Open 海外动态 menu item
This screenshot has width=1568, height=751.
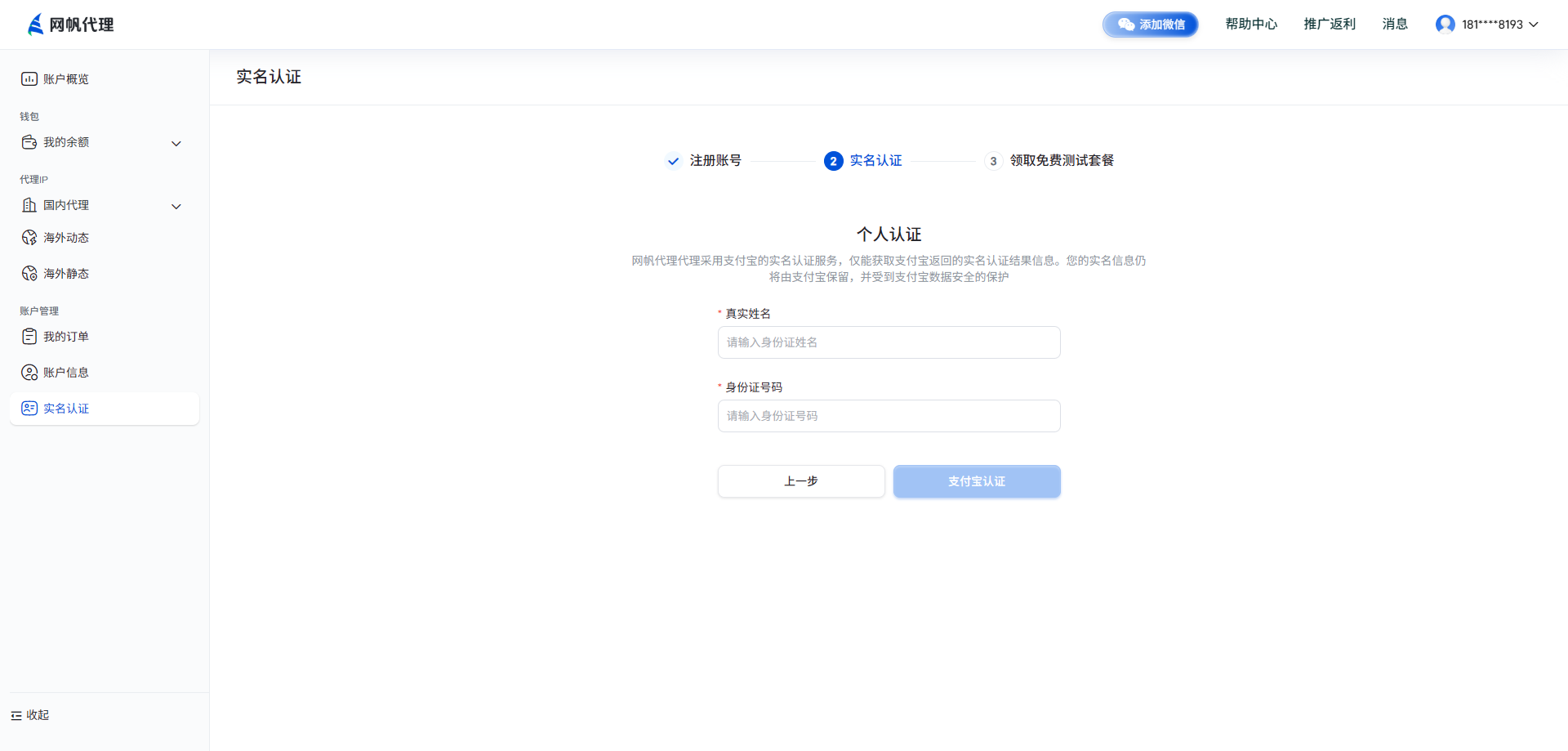tap(105, 238)
